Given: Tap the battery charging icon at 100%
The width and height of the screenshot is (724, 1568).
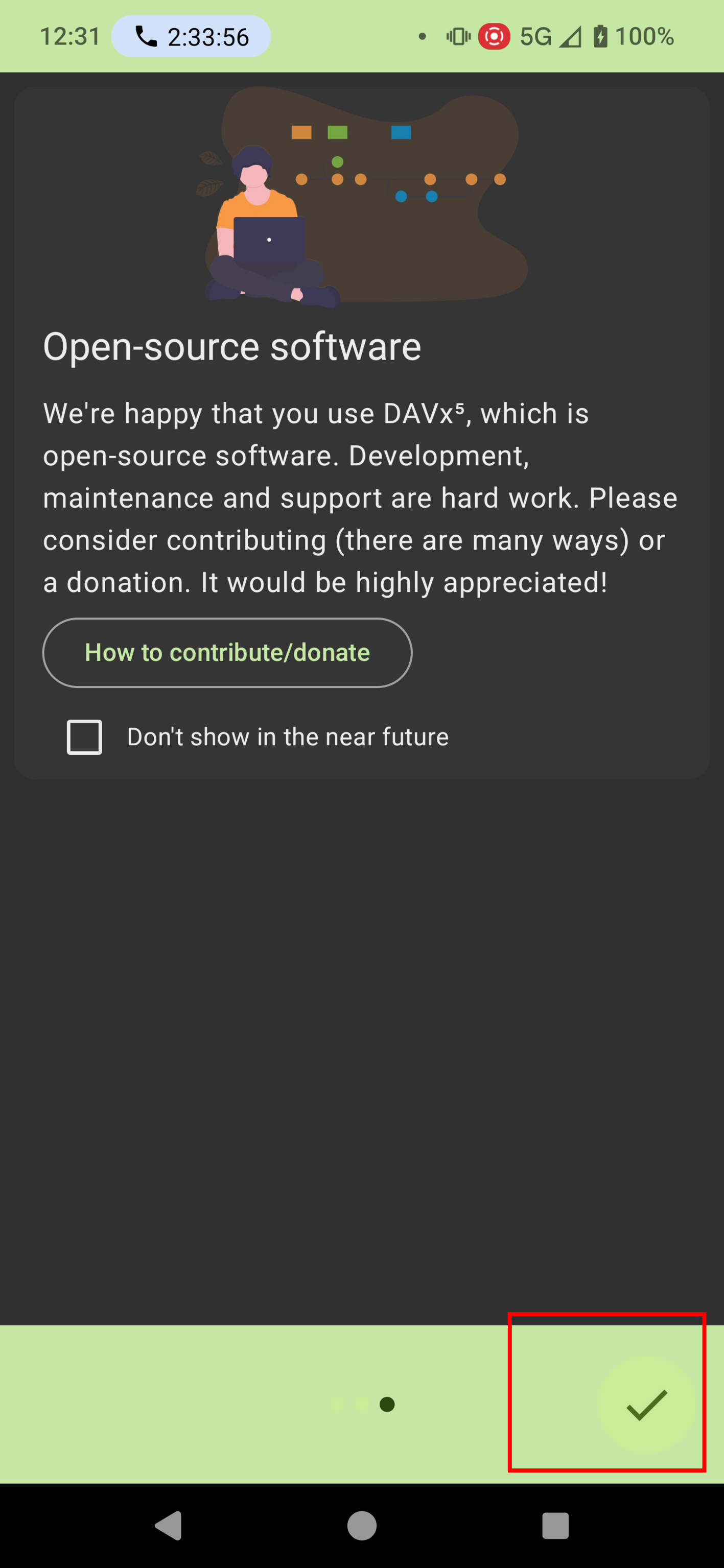Looking at the screenshot, I should pyautogui.click(x=600, y=37).
